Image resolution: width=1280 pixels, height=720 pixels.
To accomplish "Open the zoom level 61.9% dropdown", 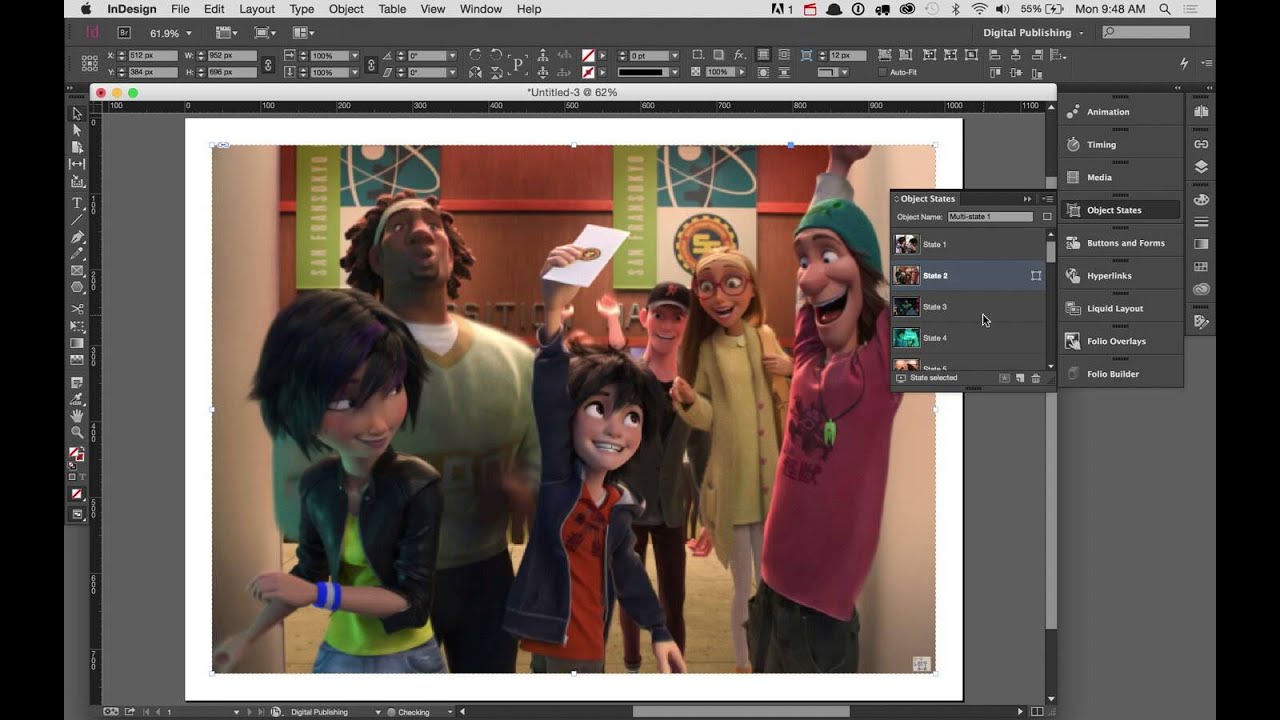I will pos(189,33).
